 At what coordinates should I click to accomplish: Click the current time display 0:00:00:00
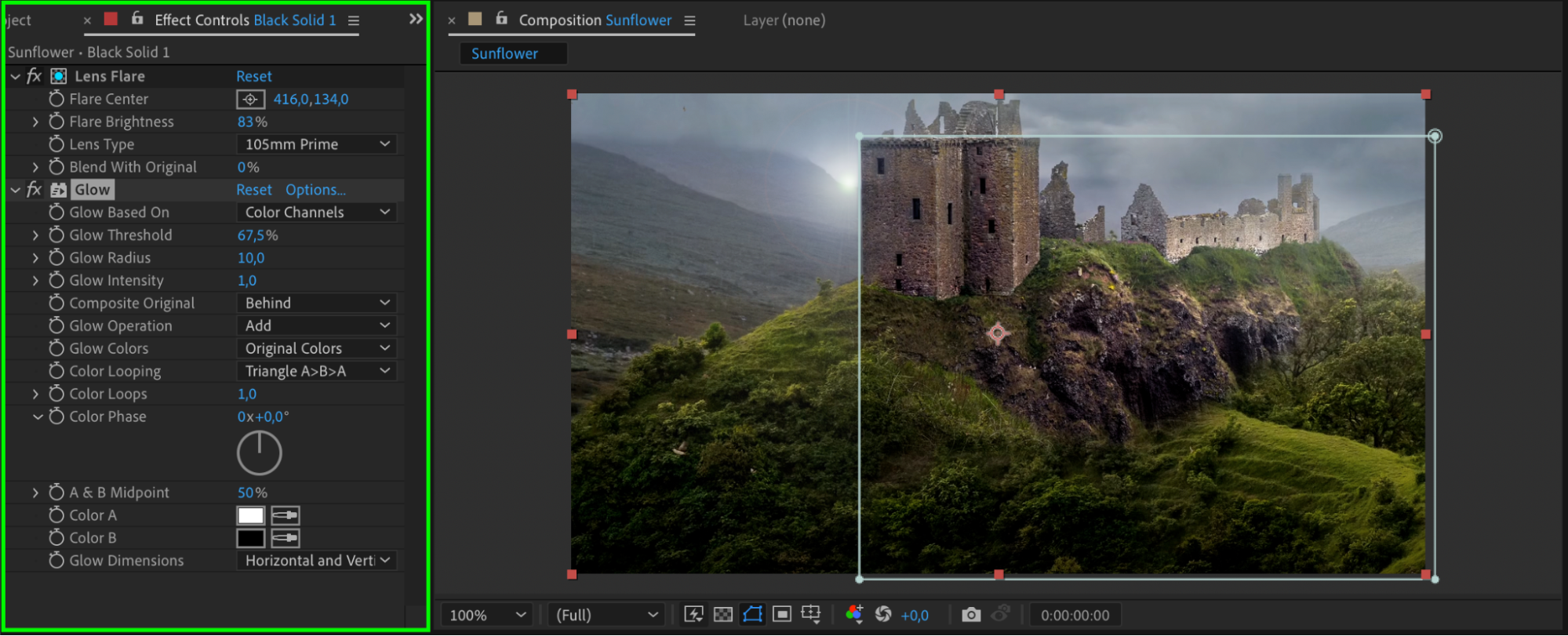[1075, 616]
